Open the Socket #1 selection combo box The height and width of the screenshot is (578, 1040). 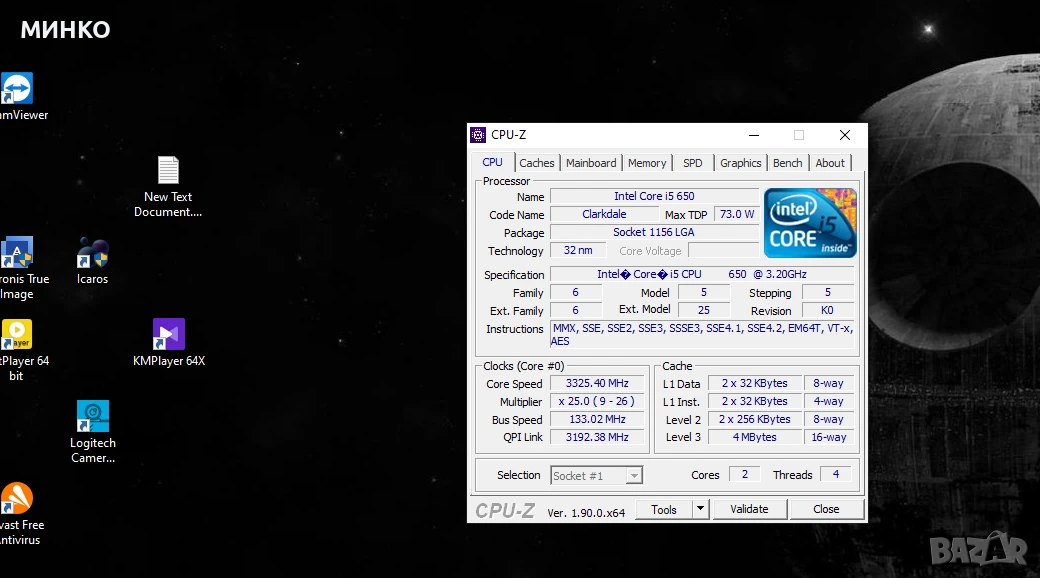click(x=596, y=476)
